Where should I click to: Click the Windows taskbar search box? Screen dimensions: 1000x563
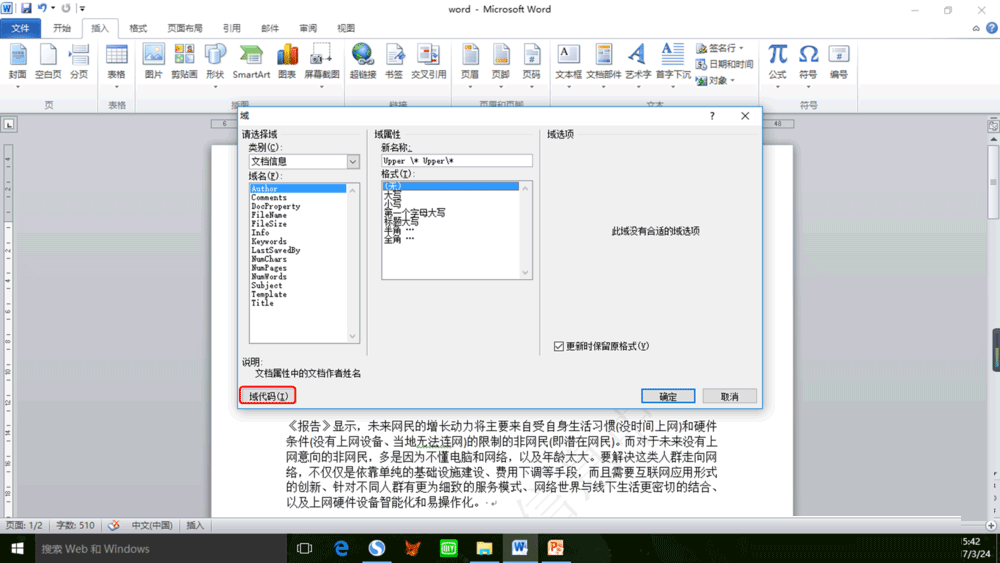coord(161,548)
